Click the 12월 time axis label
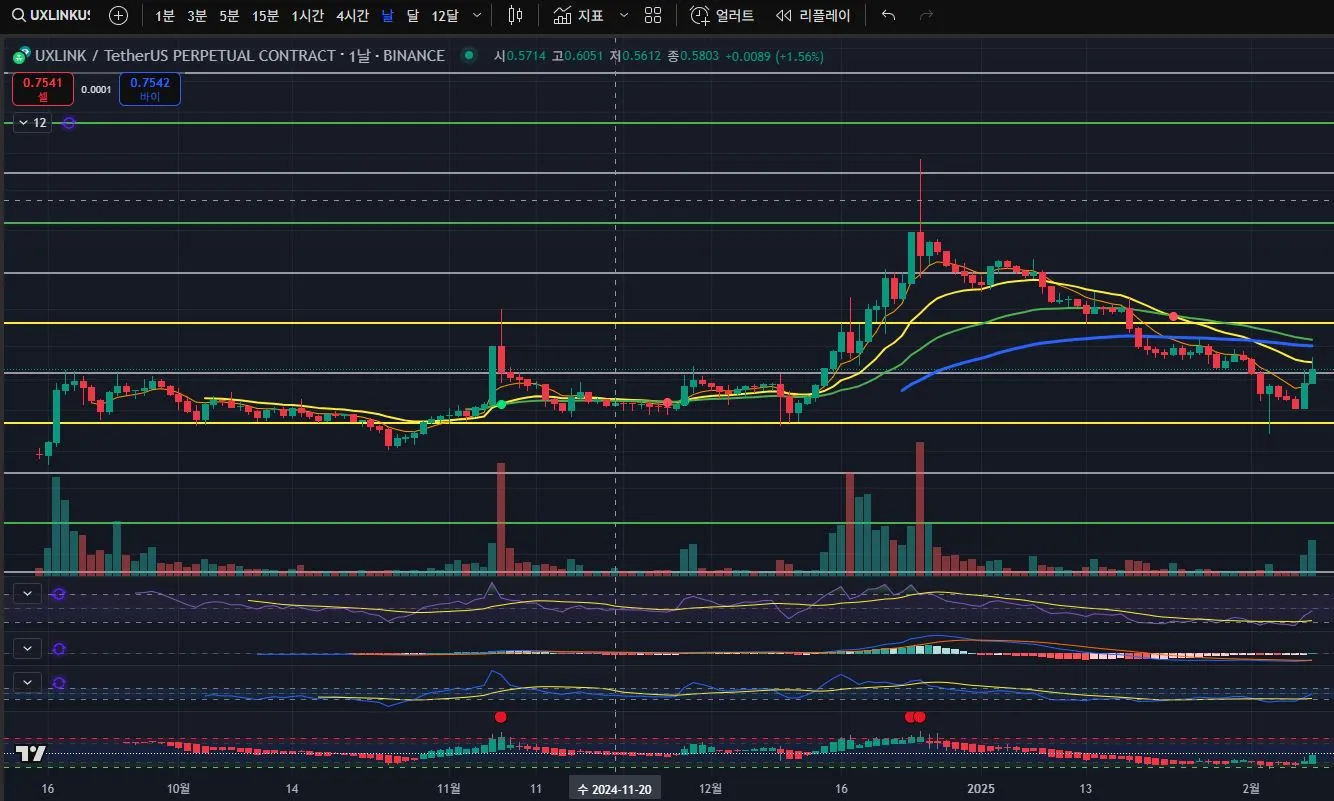This screenshot has width=1334, height=801. (x=711, y=789)
